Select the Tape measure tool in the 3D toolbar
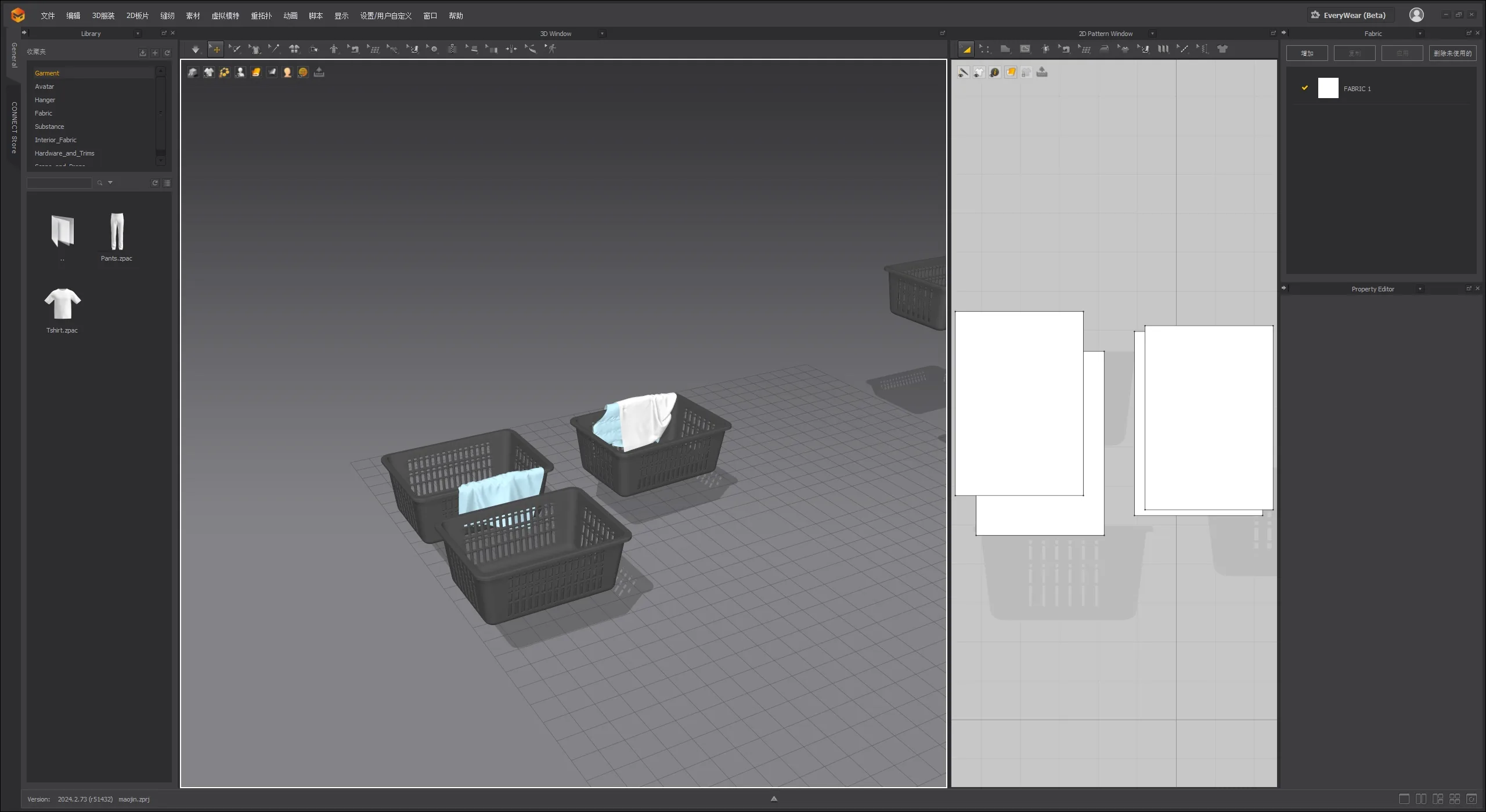1486x812 pixels. [531, 49]
